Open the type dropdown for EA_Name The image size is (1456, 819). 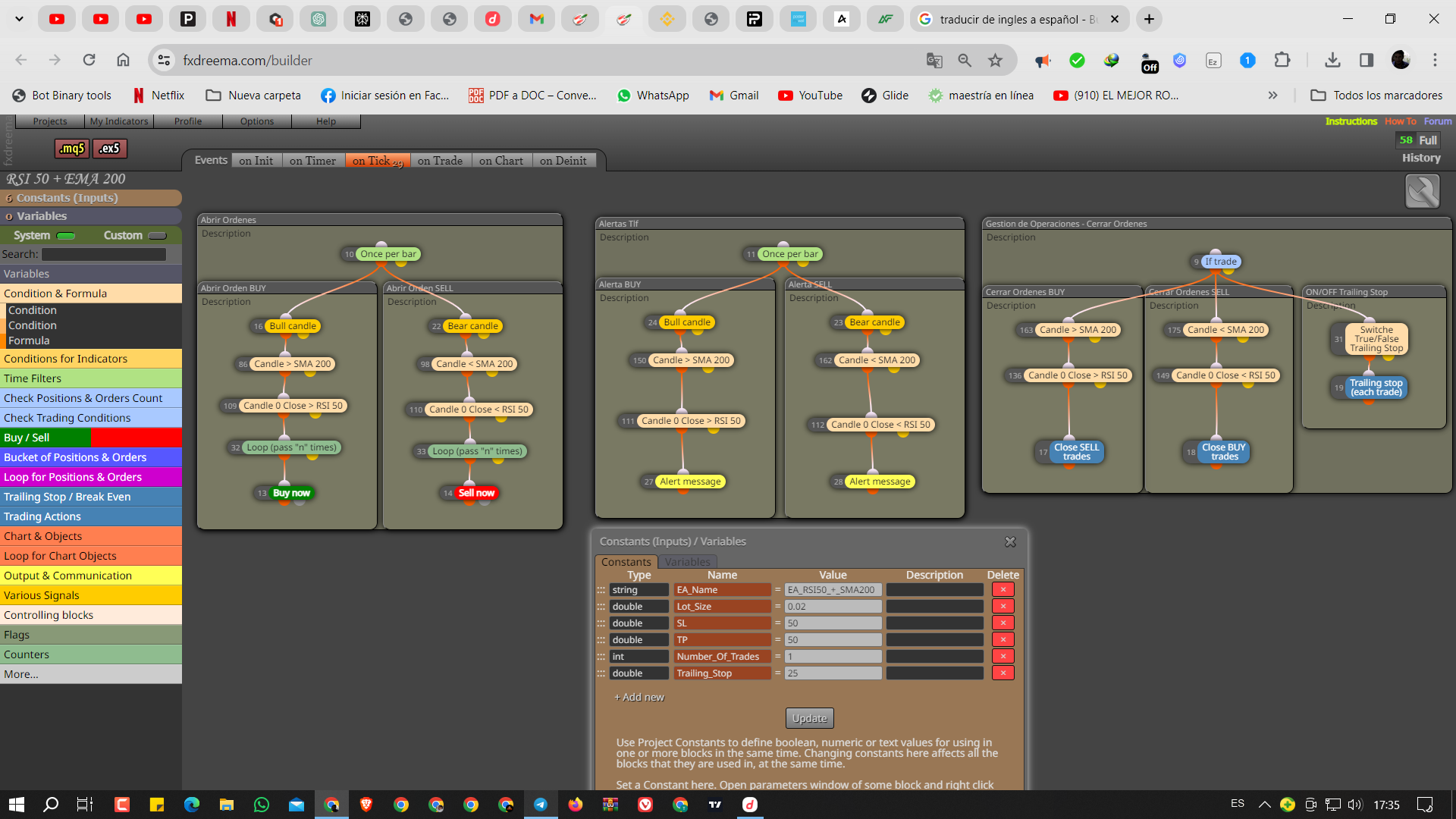click(639, 590)
